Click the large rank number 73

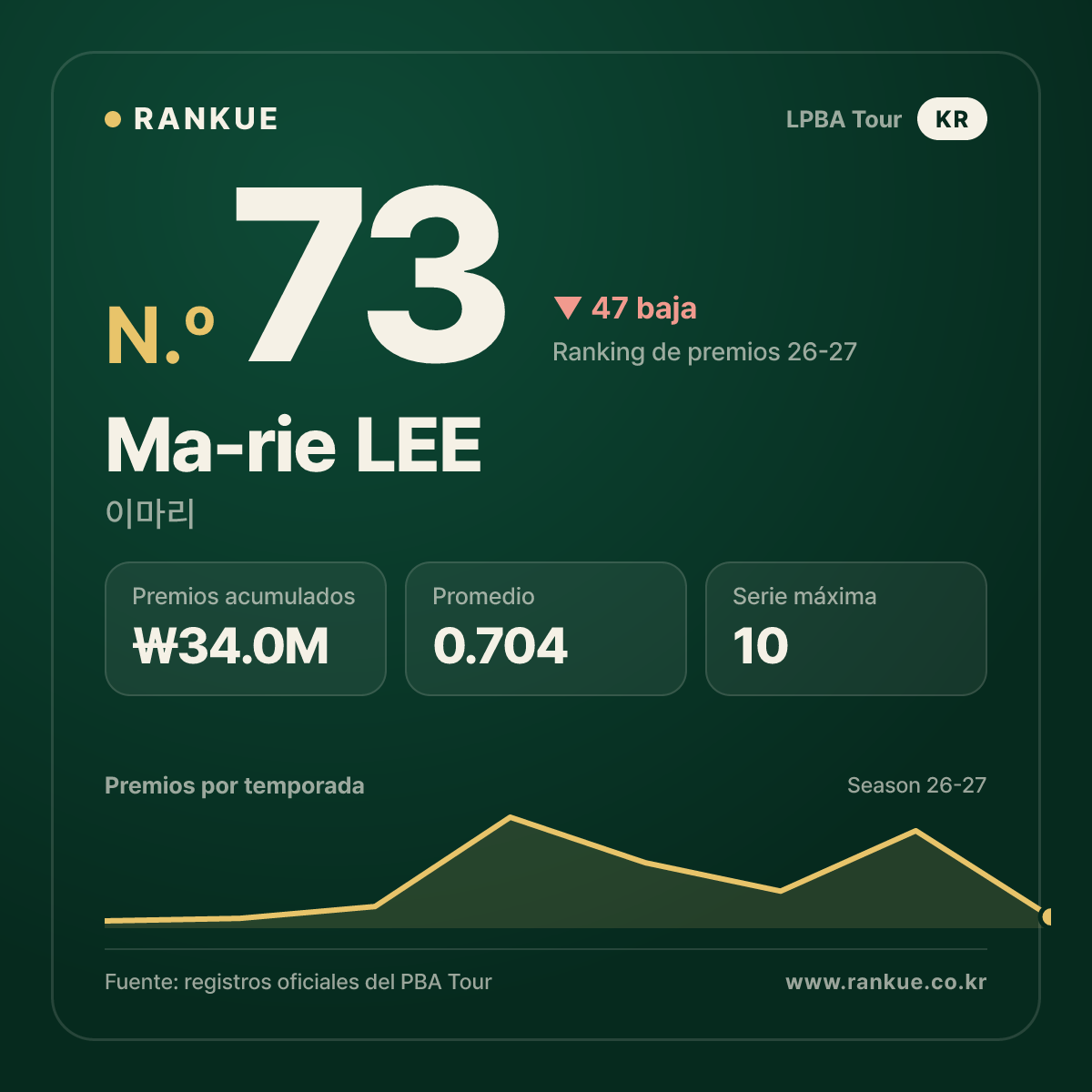(x=370, y=274)
